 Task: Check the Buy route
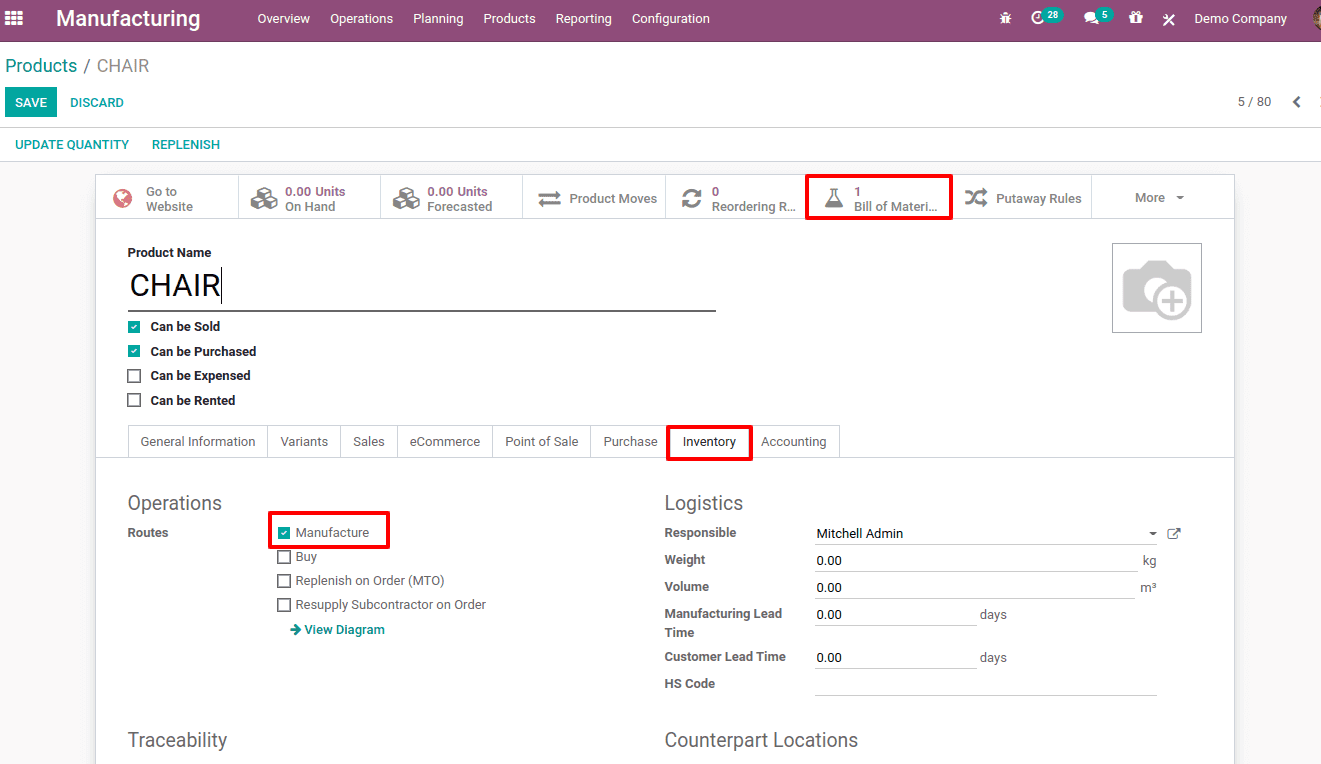click(284, 557)
